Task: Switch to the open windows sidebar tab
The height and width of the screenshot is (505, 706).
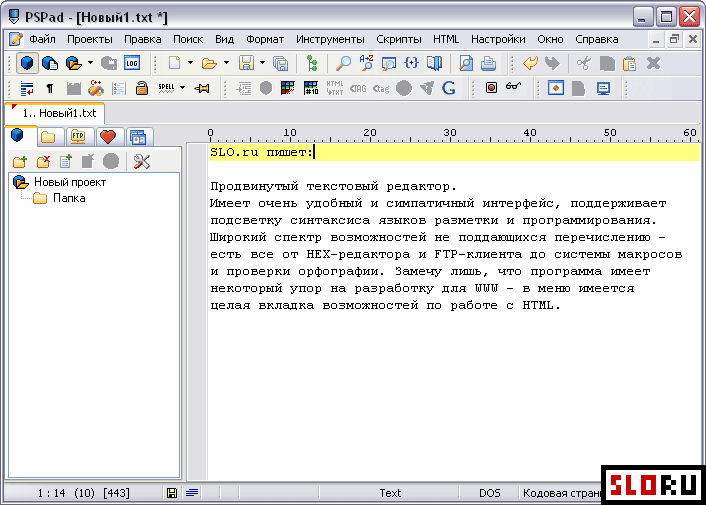Action: click(138, 136)
